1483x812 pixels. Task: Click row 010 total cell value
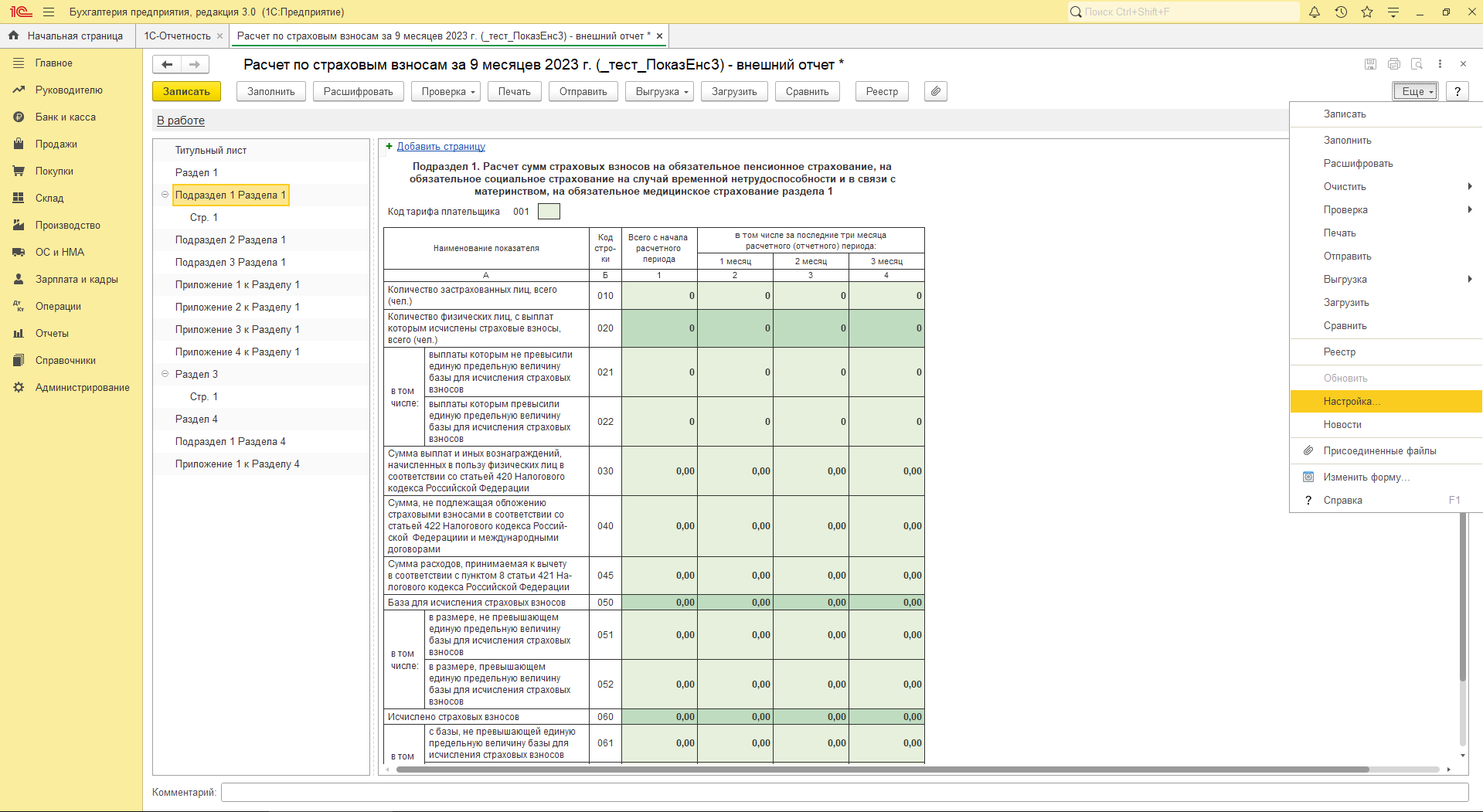659,296
